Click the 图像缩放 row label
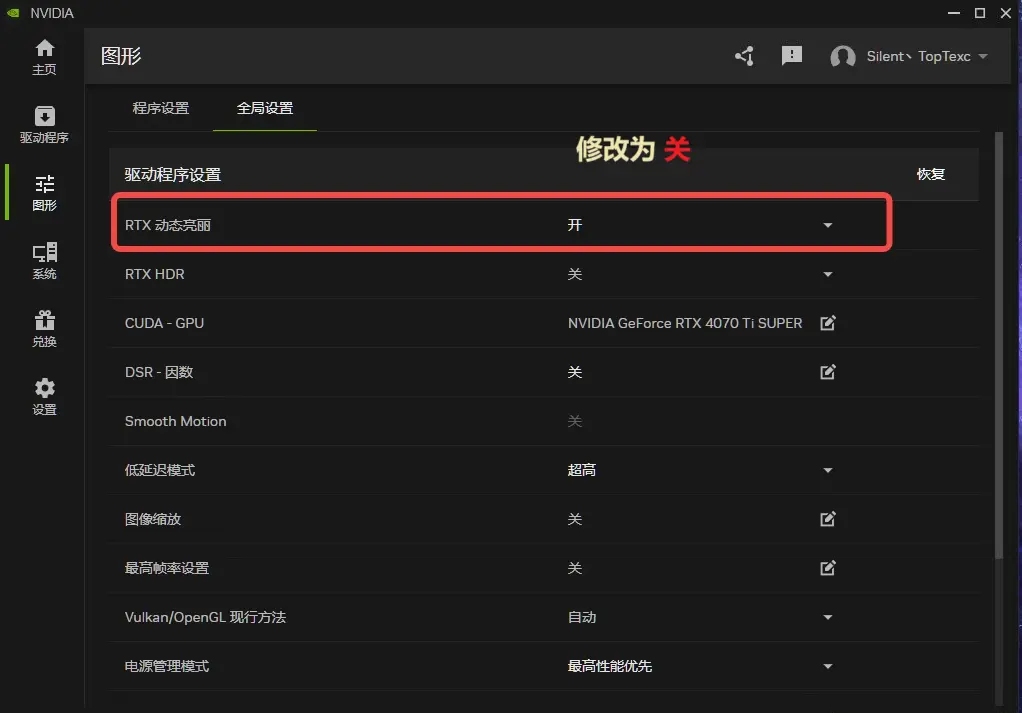This screenshot has width=1022, height=713. coord(153,519)
